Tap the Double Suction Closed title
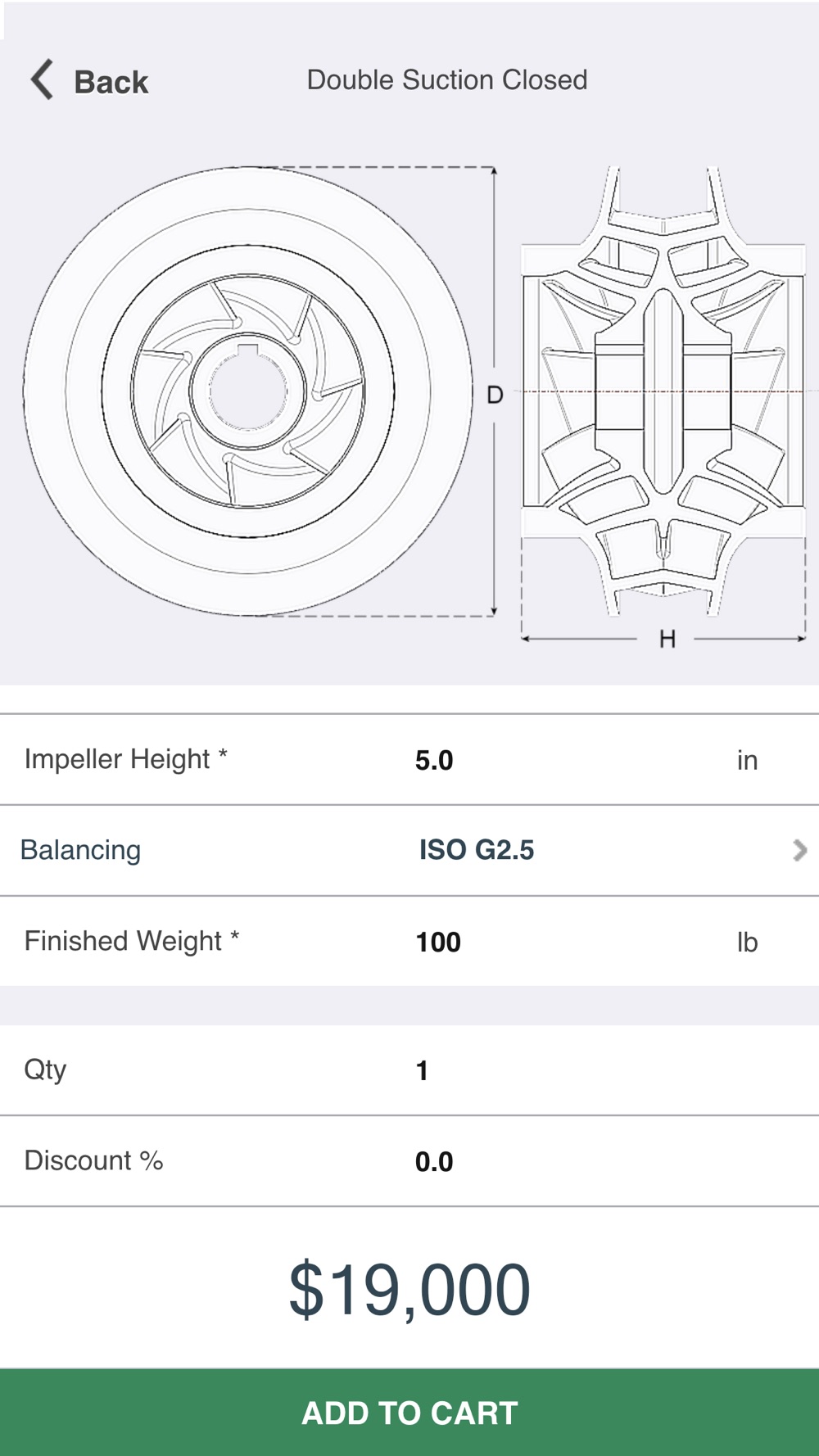The image size is (819, 1456). click(x=447, y=80)
